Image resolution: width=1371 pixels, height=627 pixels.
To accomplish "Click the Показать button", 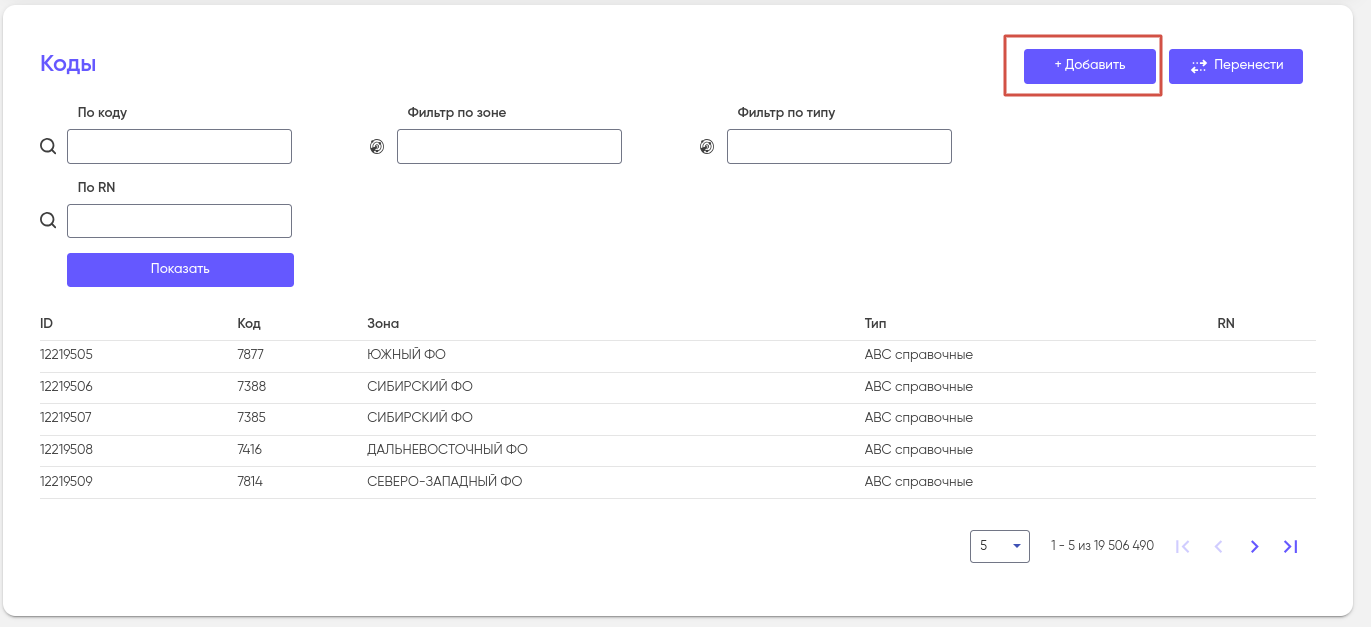I will (180, 270).
